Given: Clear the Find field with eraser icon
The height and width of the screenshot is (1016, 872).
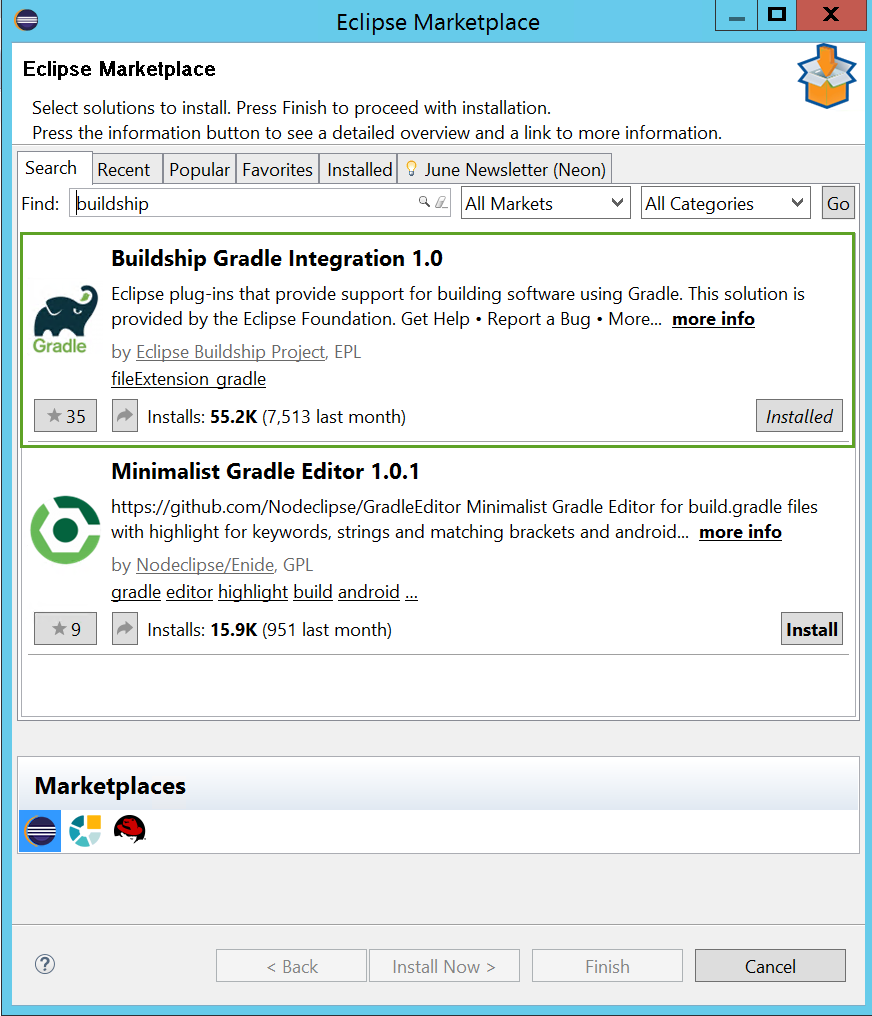Looking at the screenshot, I should click(x=441, y=202).
